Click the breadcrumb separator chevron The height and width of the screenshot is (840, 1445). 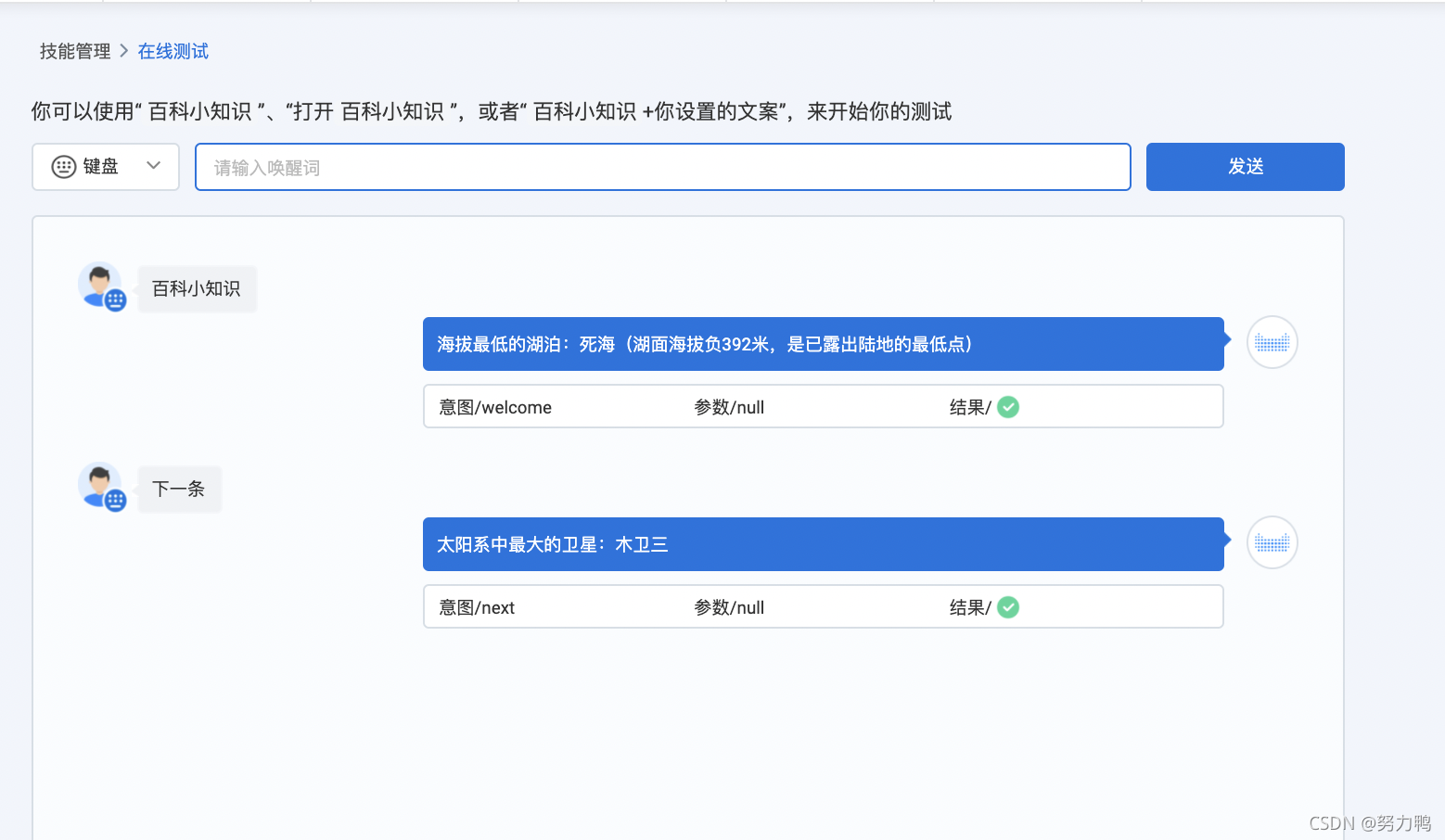coord(124,51)
